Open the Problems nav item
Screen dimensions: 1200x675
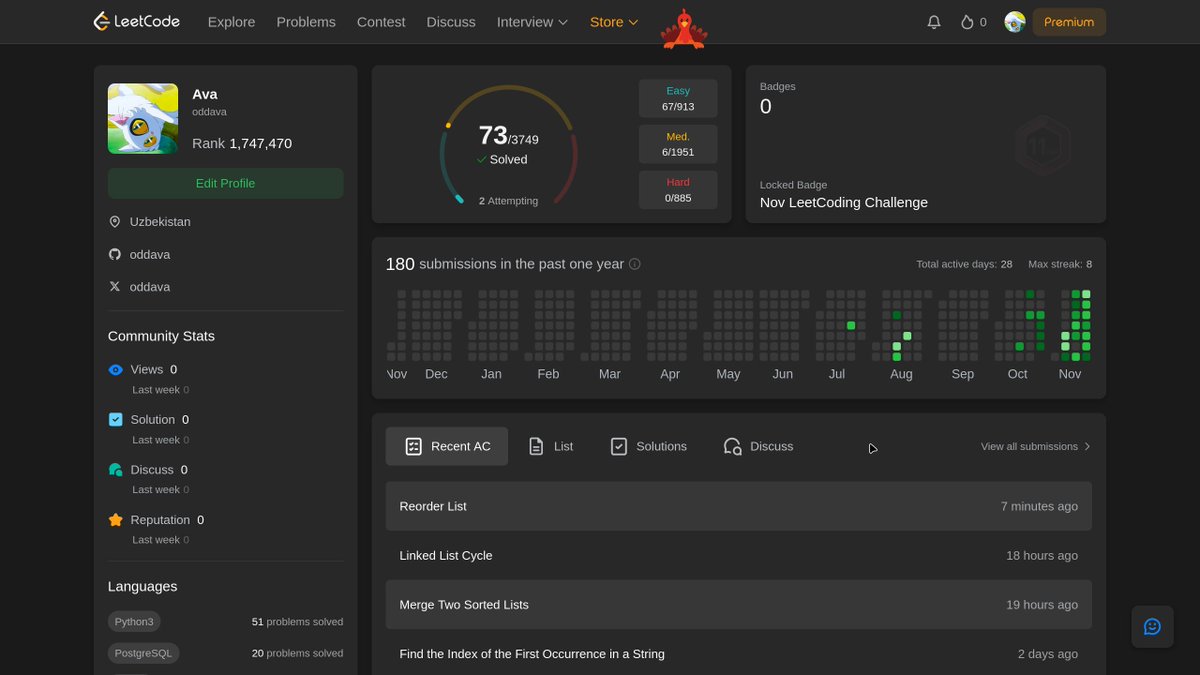click(306, 22)
